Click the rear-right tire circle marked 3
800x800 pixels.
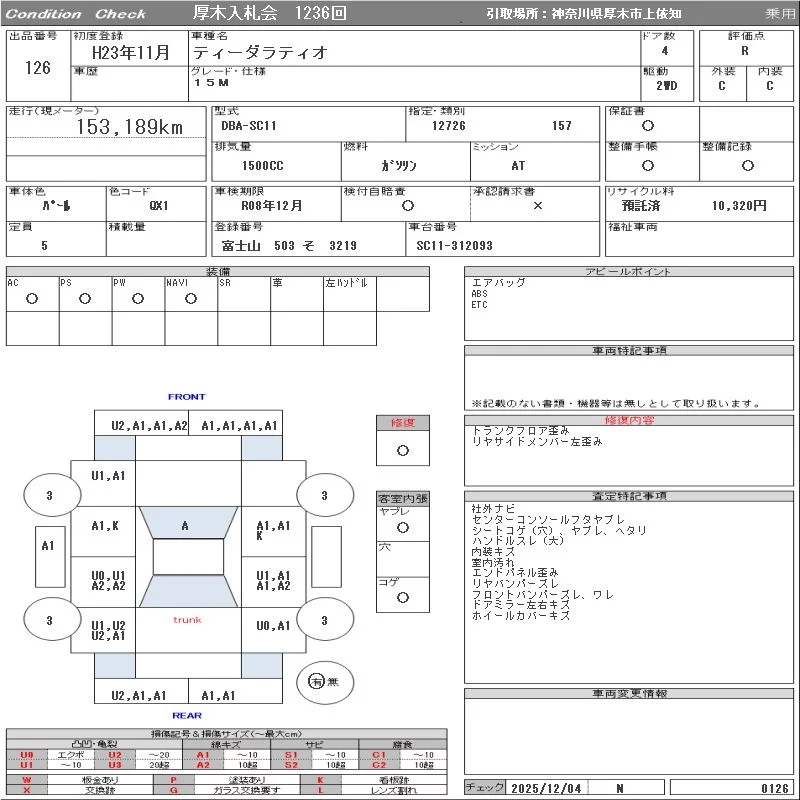pos(324,620)
